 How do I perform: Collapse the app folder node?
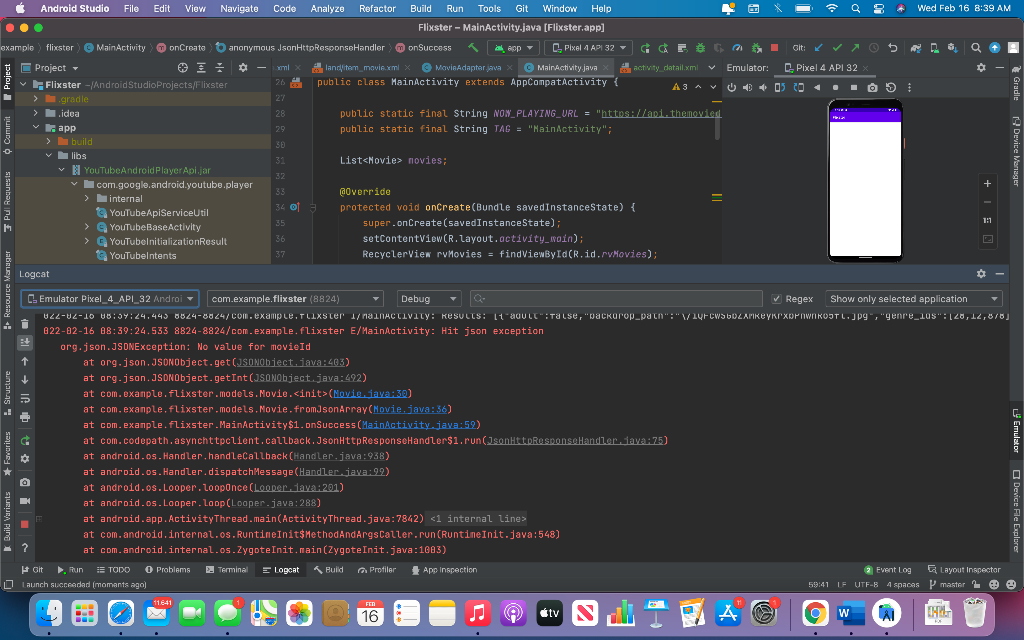coord(36,127)
